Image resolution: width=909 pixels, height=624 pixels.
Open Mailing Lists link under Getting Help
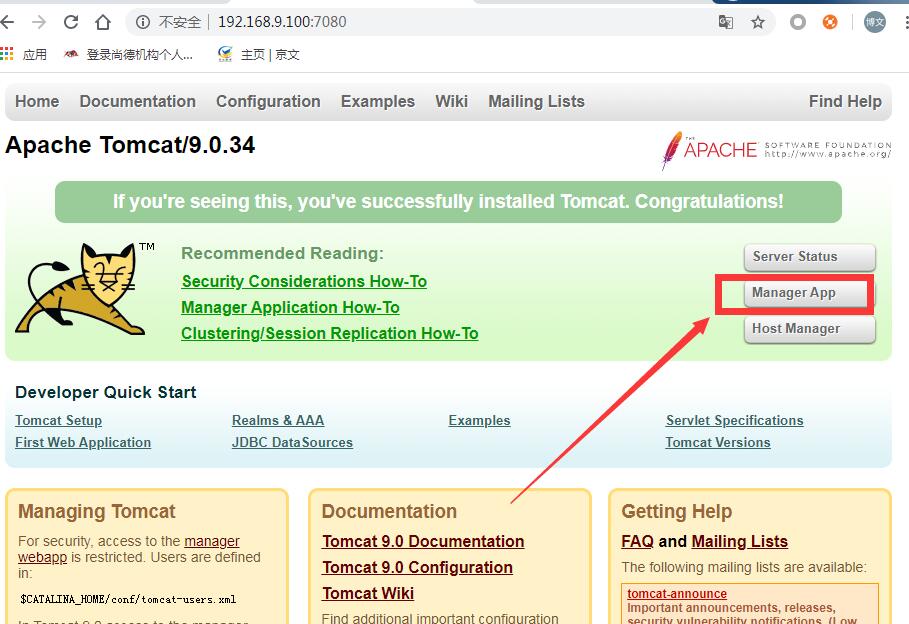(x=739, y=542)
